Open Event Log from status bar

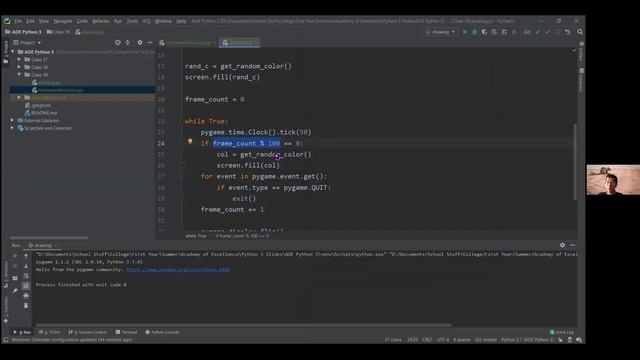(562, 332)
